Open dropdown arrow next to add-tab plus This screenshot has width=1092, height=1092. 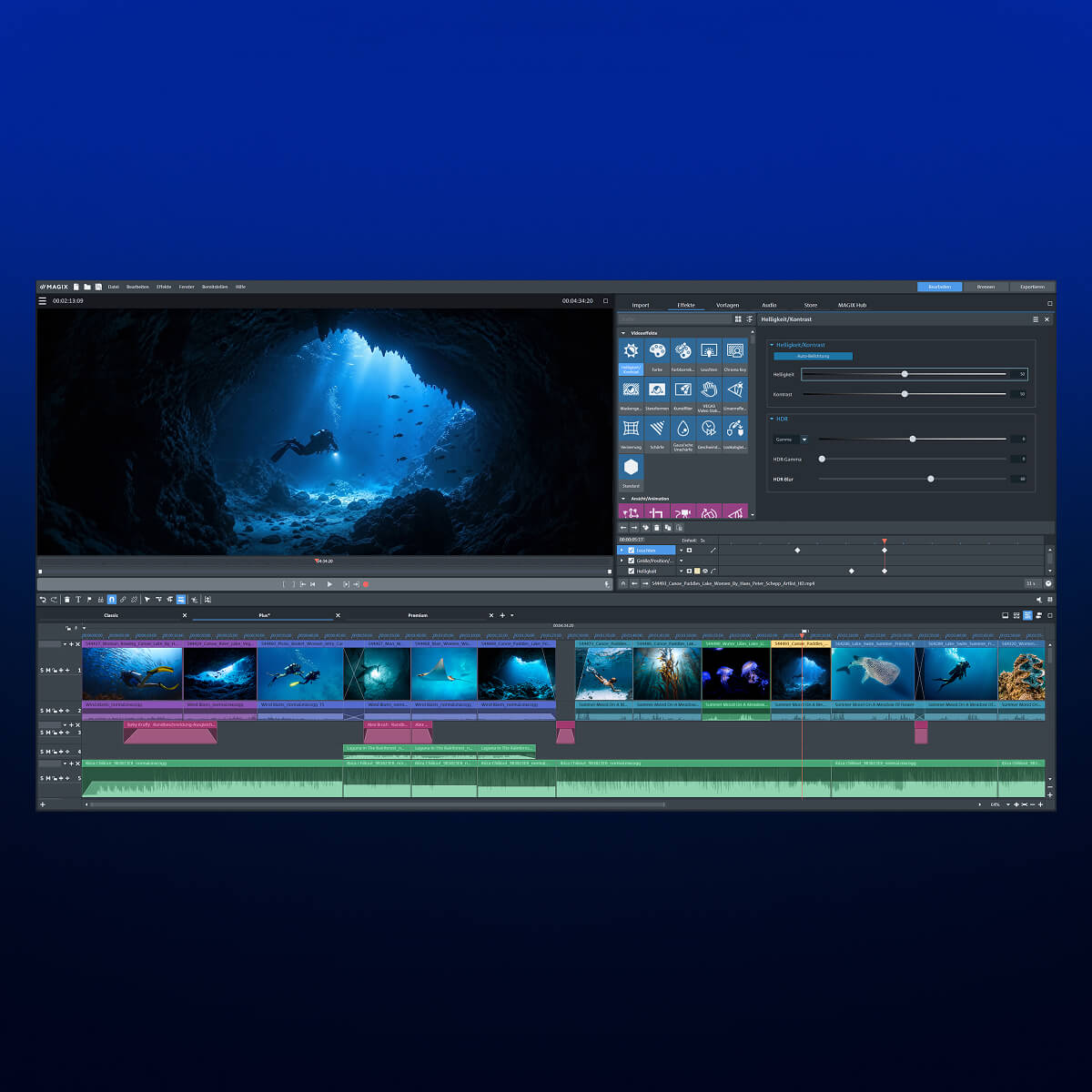click(512, 615)
